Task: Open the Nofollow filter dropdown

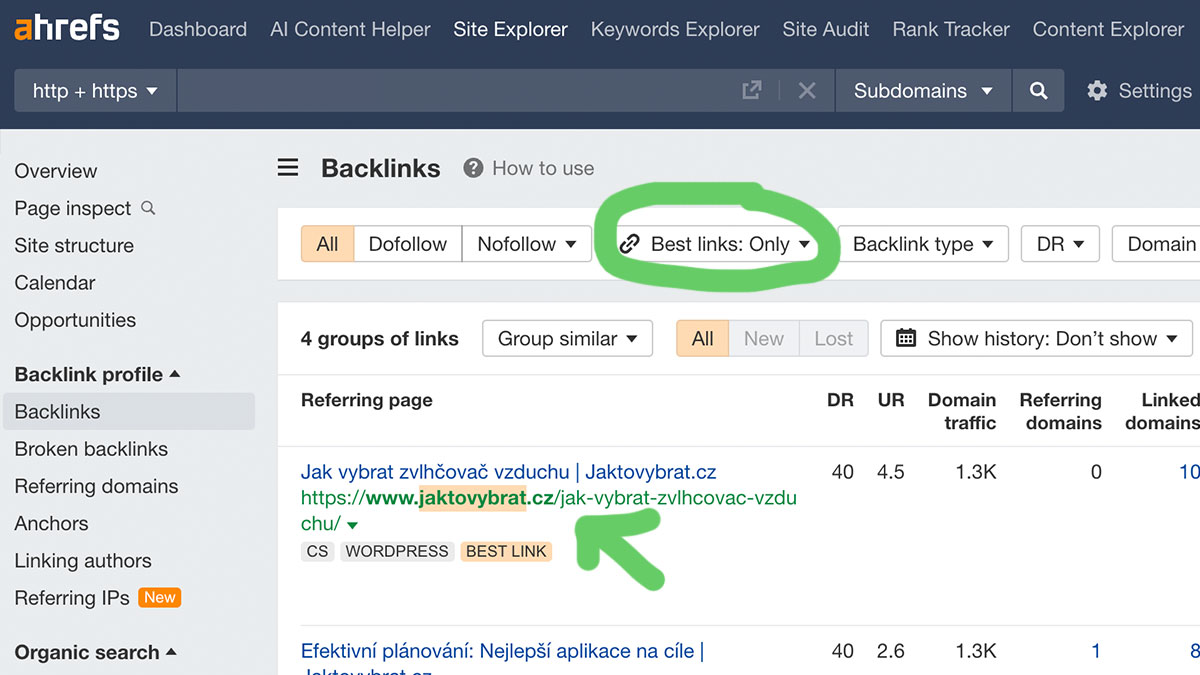Action: pyautogui.click(x=527, y=244)
